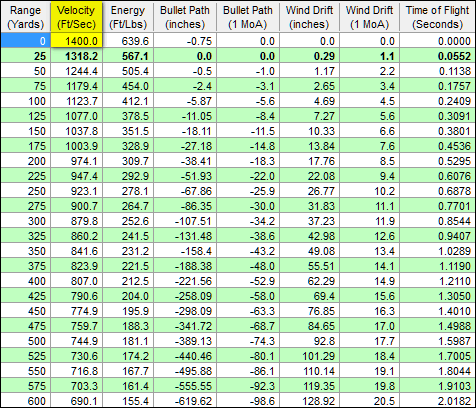This screenshot has height=408, width=476.
Task: Click the Velocity (Ft/Sec) column header
Action: (x=76, y=17)
